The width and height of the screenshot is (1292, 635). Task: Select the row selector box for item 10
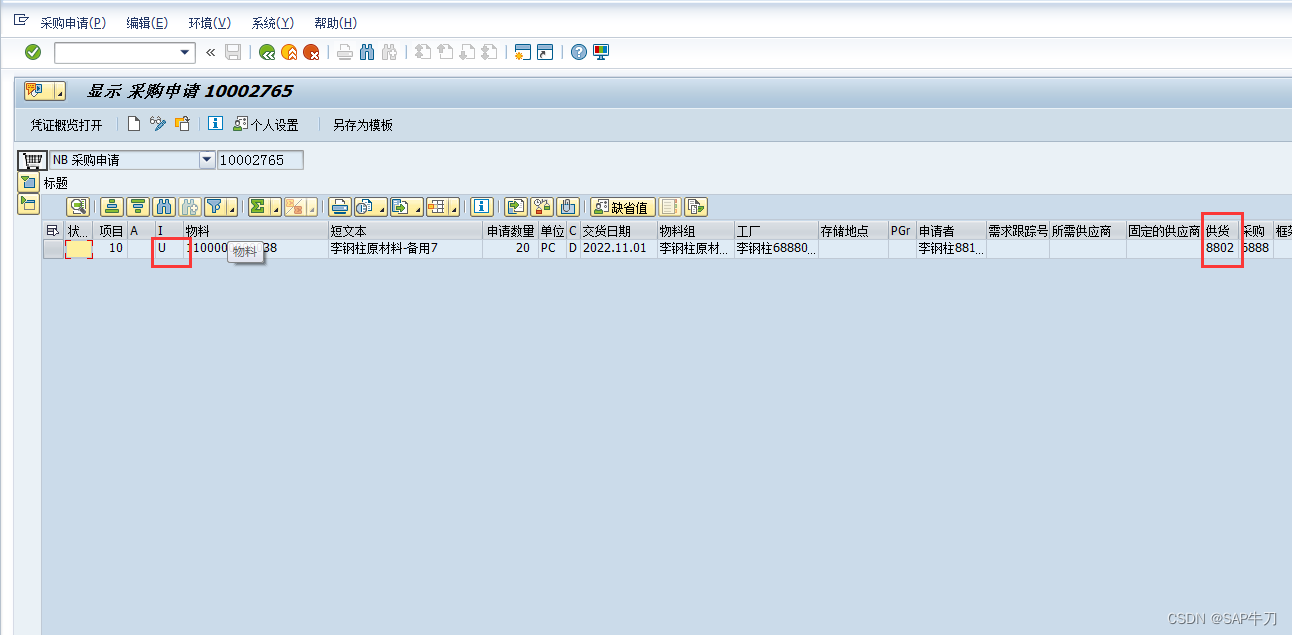click(53, 249)
